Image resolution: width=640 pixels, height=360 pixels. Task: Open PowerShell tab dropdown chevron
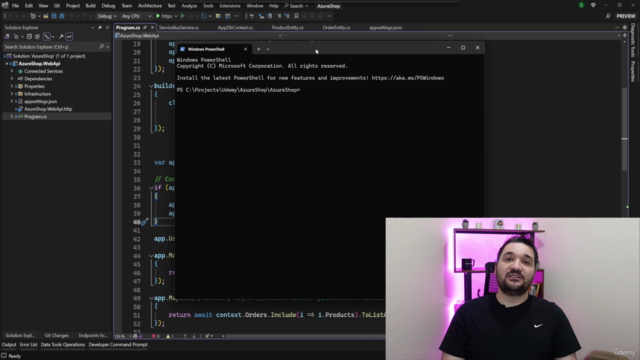point(268,49)
